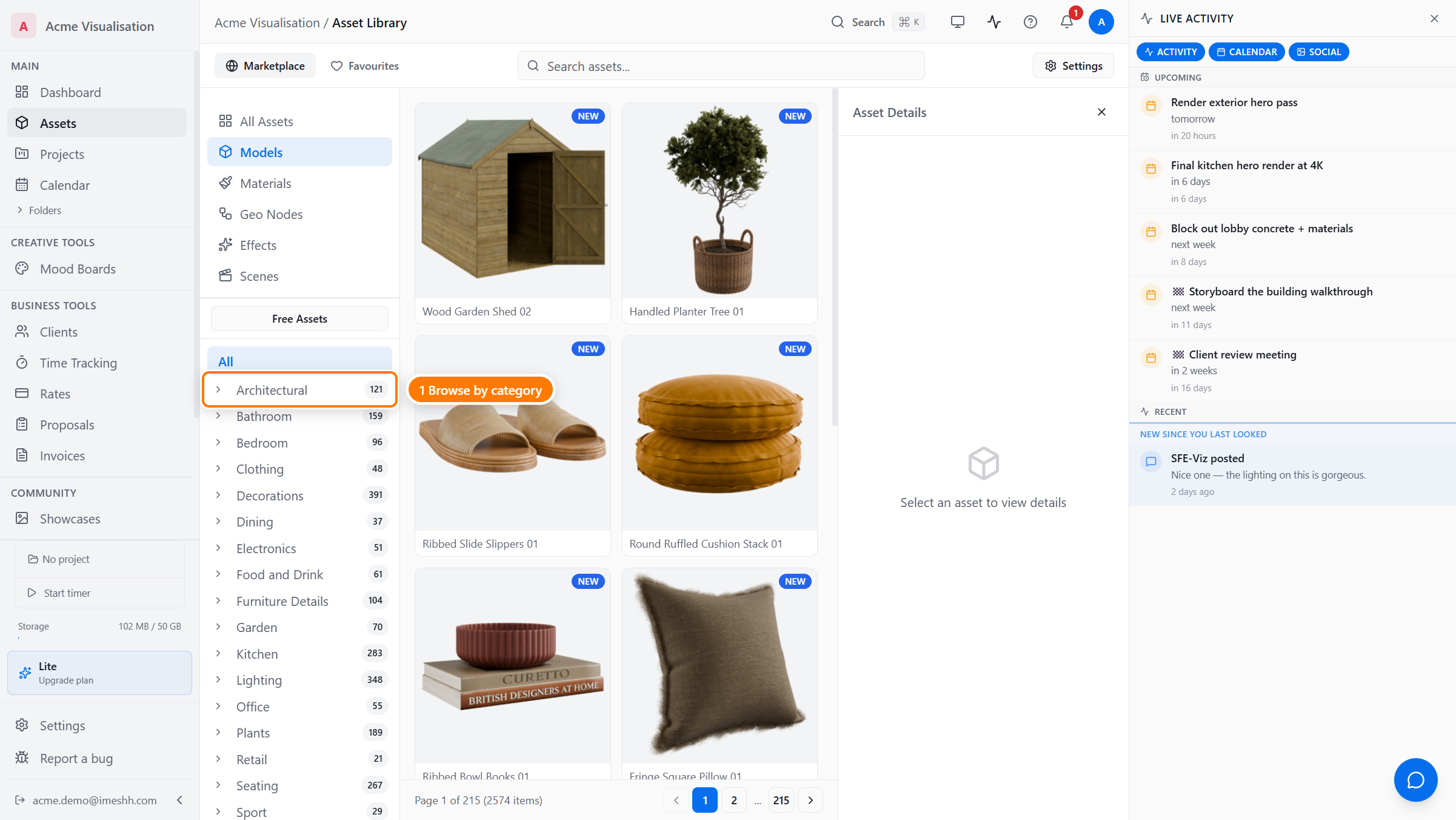This screenshot has width=1456, height=820.
Task: Select the All Assets category
Action: pyautogui.click(x=299, y=121)
